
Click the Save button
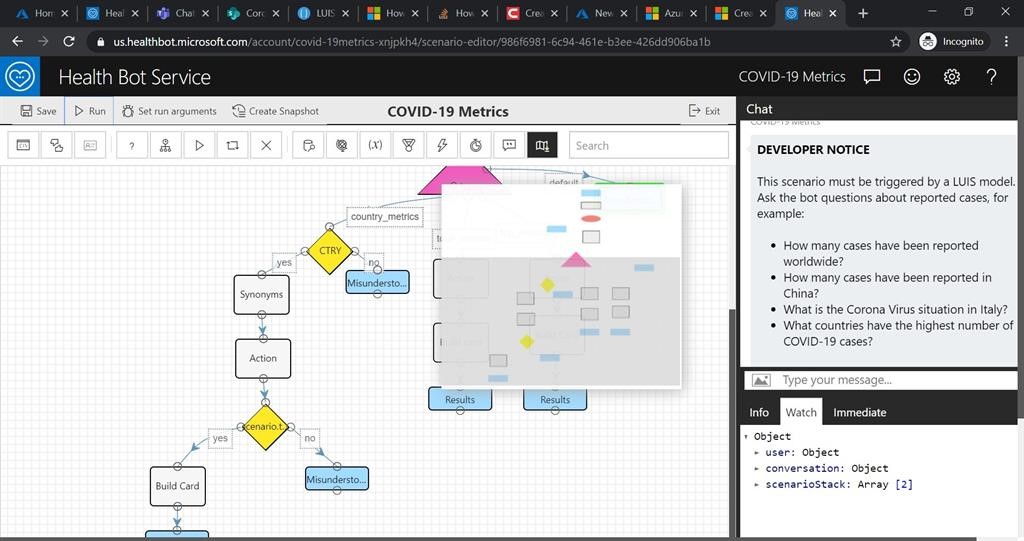tap(38, 111)
